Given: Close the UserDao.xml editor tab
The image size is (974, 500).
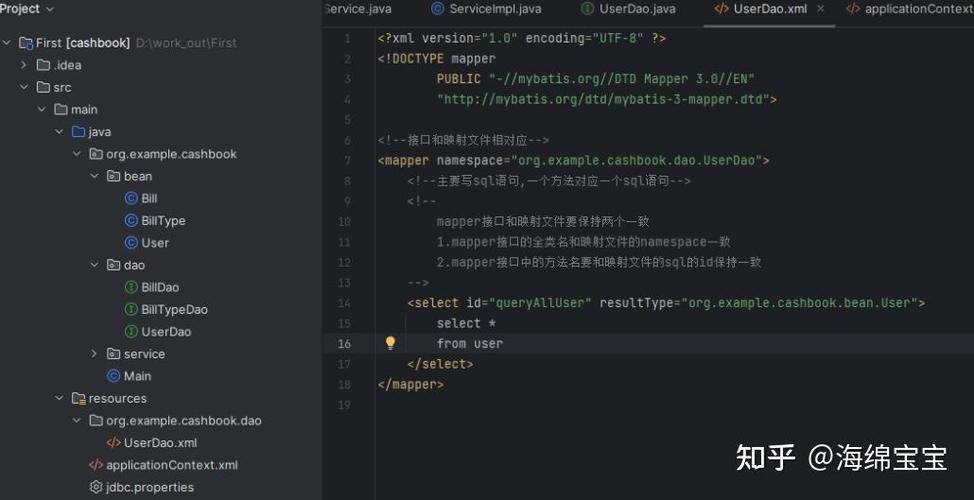Looking at the screenshot, I should [821, 9].
